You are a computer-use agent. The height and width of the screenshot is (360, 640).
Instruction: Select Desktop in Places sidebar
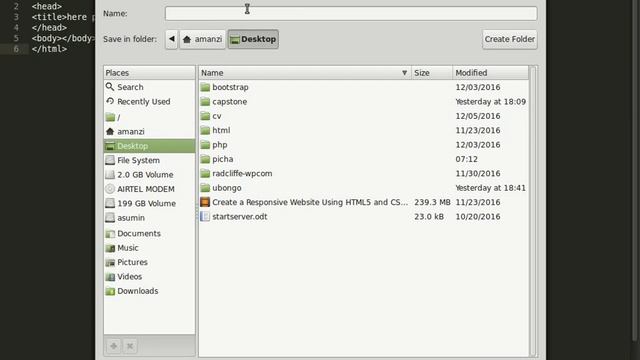149,146
